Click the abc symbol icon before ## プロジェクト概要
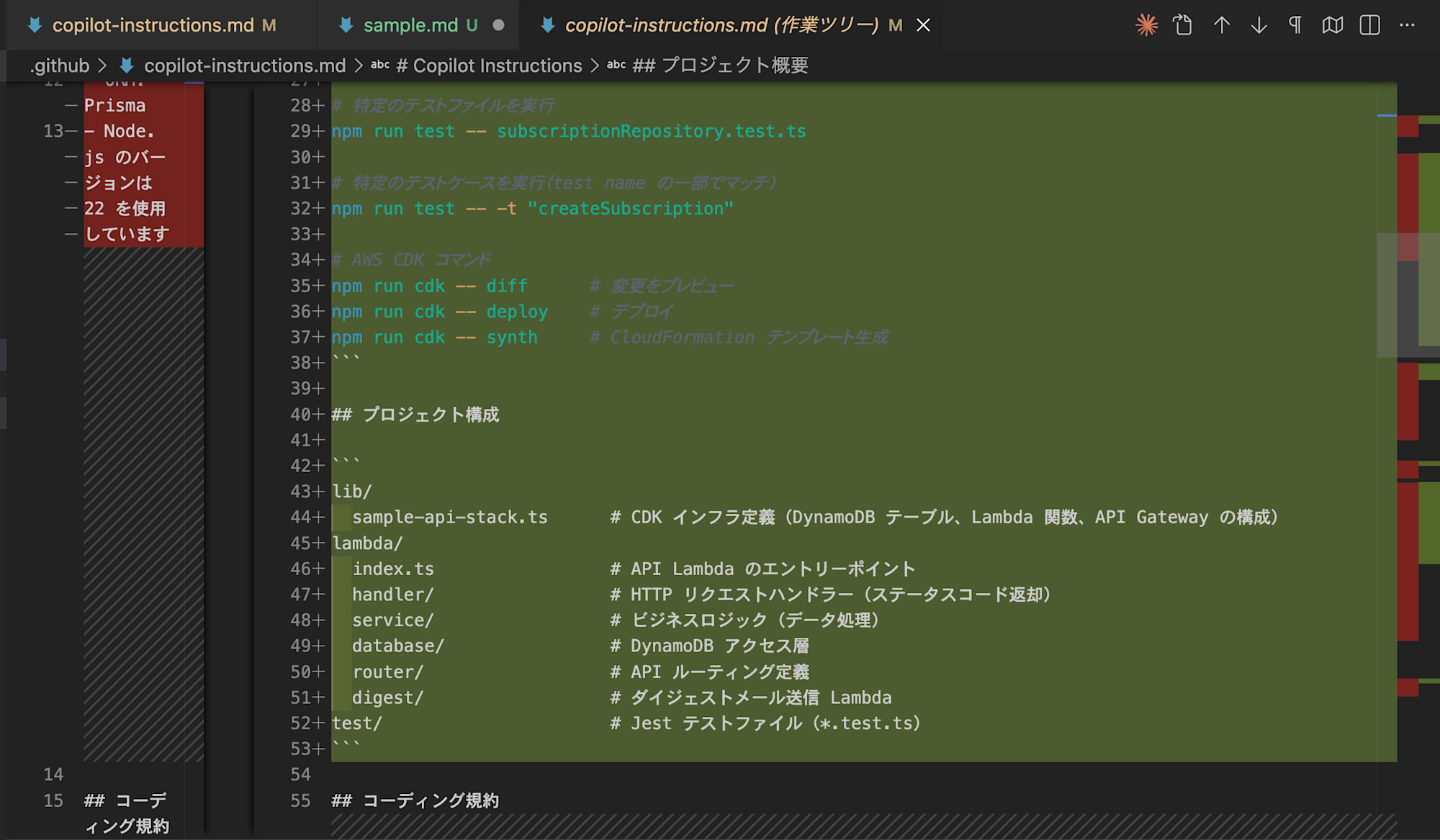 click(x=616, y=66)
